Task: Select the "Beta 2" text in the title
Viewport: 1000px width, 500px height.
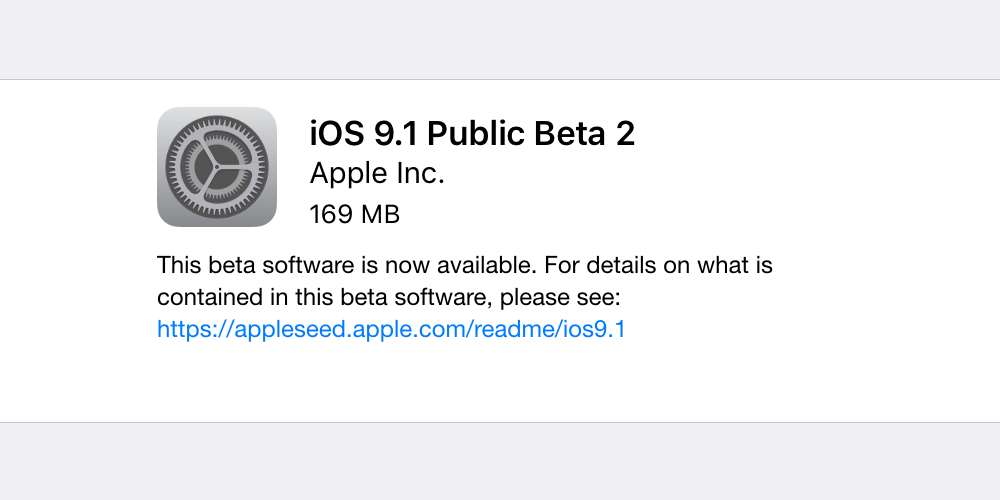Action: [x=594, y=134]
